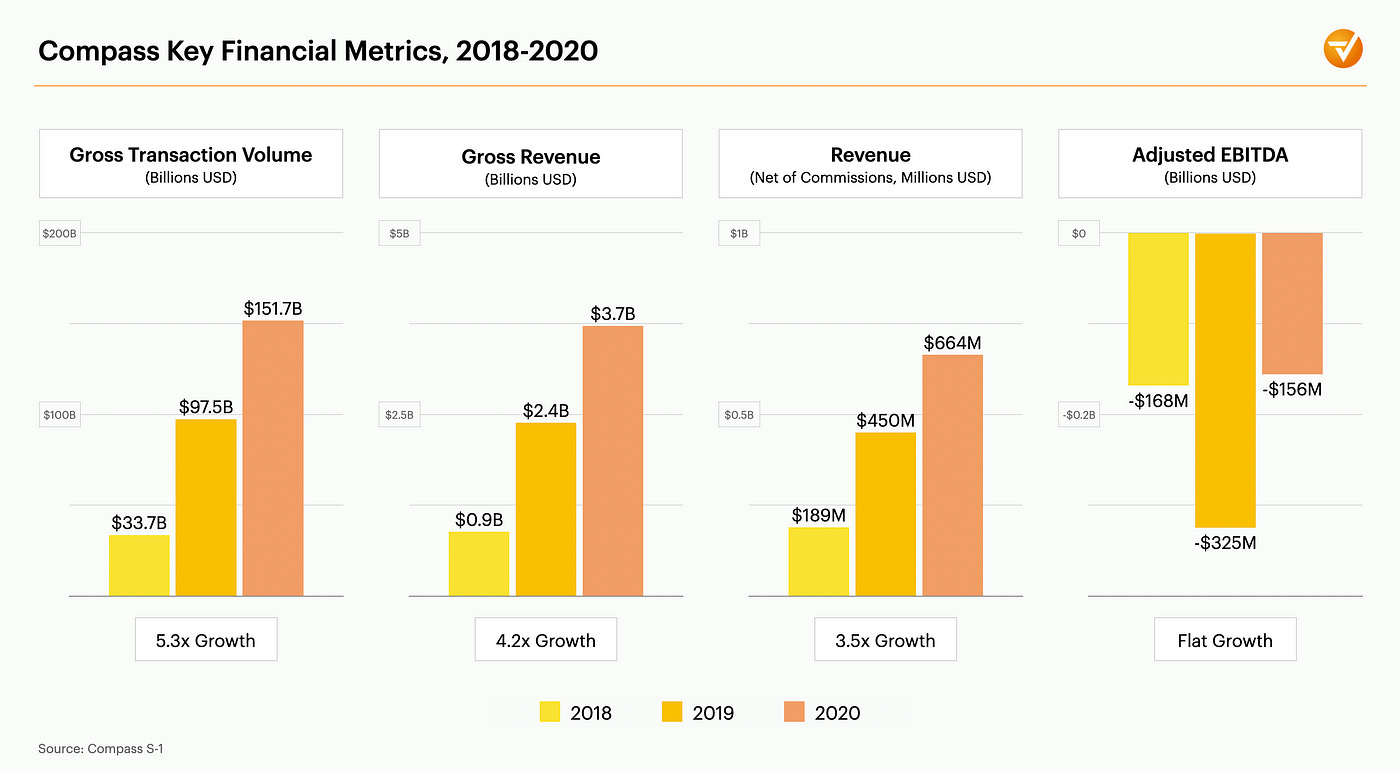Viewport: 1400px width, 773px height.
Task: Click the $3.7B bar value label
Action: (x=613, y=314)
